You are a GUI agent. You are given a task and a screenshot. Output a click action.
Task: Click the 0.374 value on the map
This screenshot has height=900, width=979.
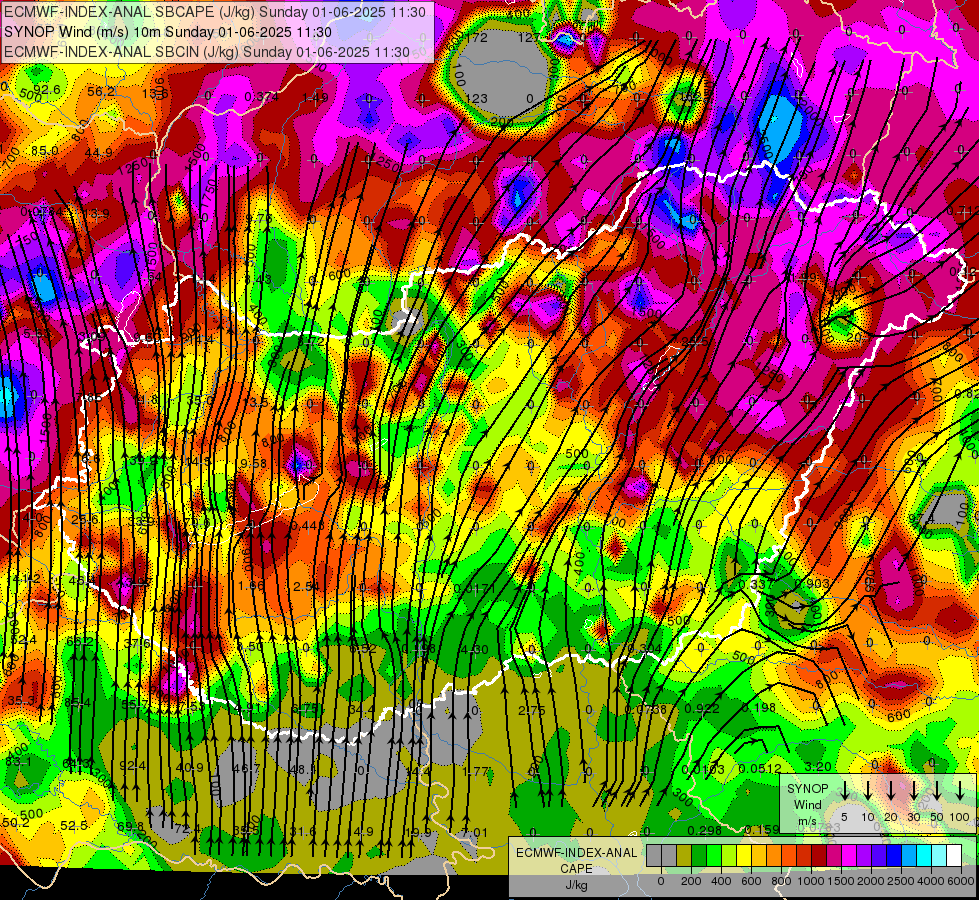(262, 96)
